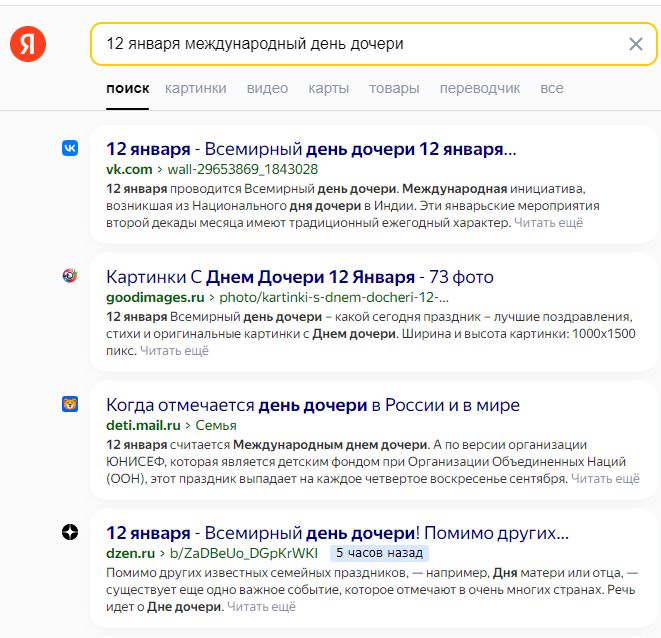Go to the товары tab
This screenshot has width=661, height=638.
click(x=394, y=88)
